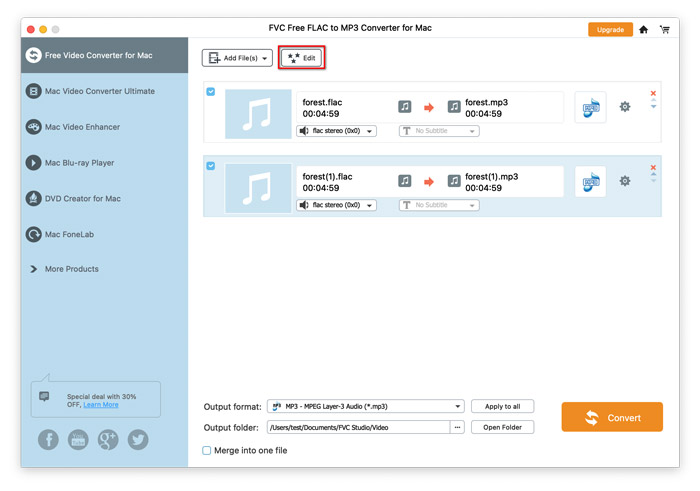
Task: Click the Blu-ray Player play icon
Action: tap(33, 162)
